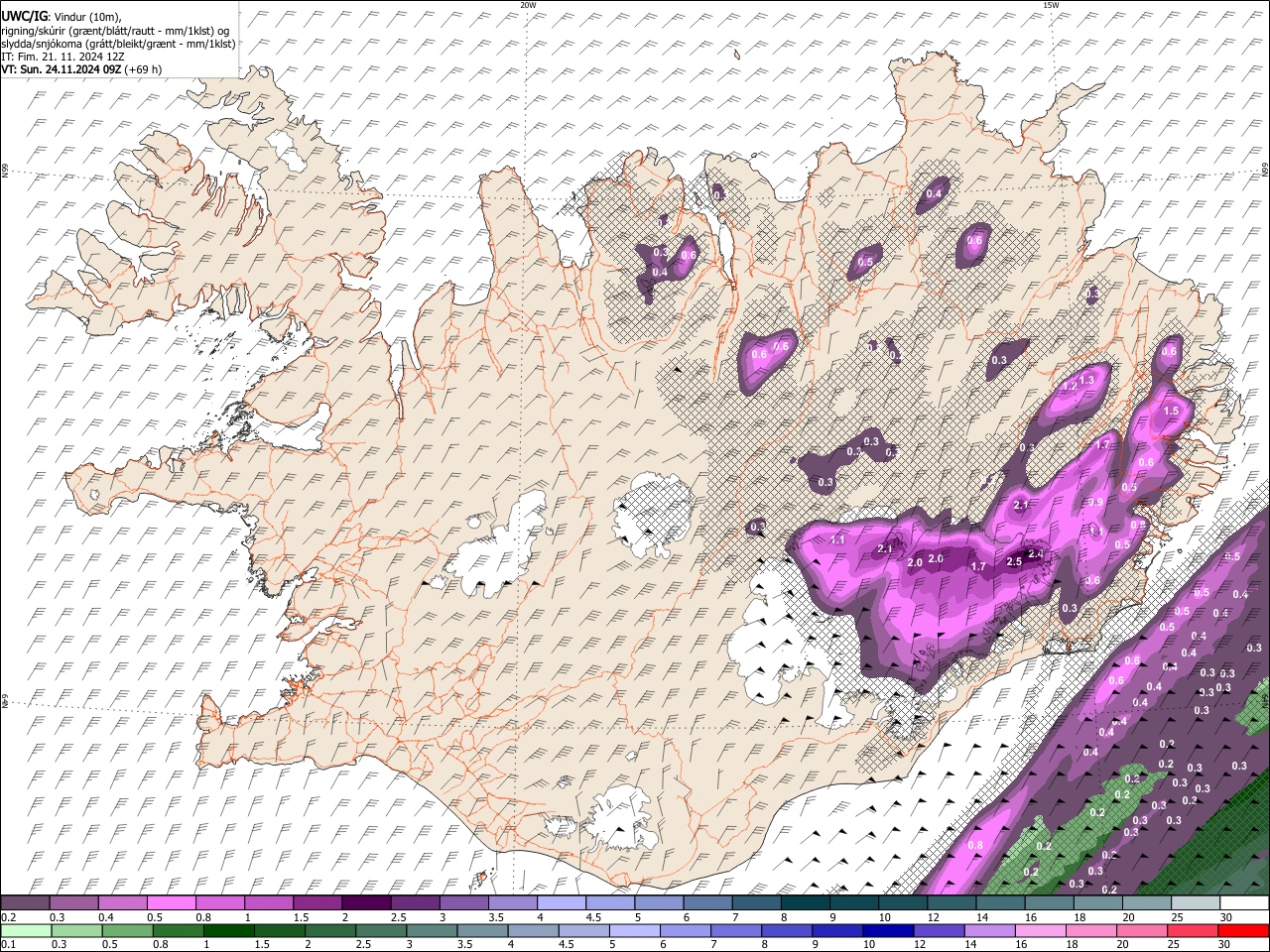Select the rigning/skúrir legend description line
The image size is (1270, 952).
click(115, 30)
